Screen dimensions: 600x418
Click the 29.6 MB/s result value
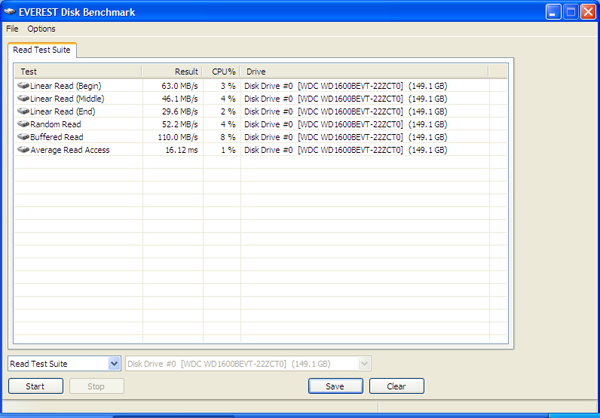[x=179, y=111]
